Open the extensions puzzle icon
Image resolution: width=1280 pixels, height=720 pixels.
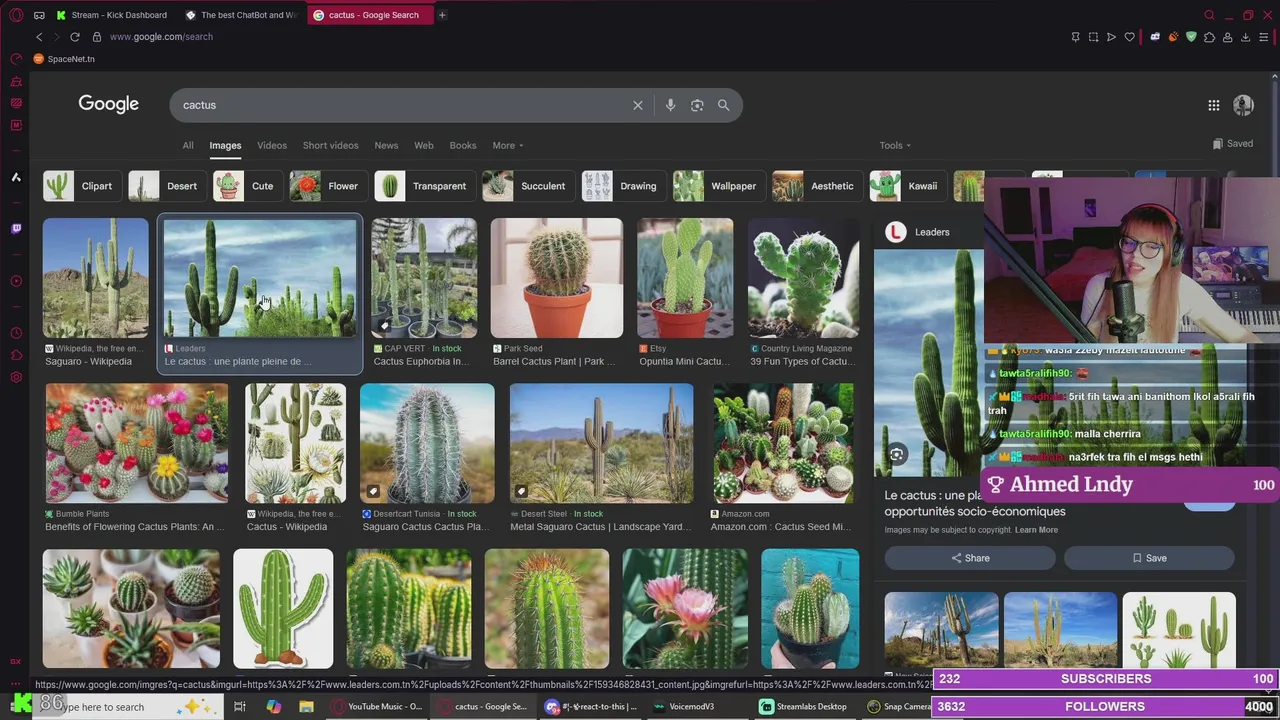click(1209, 37)
